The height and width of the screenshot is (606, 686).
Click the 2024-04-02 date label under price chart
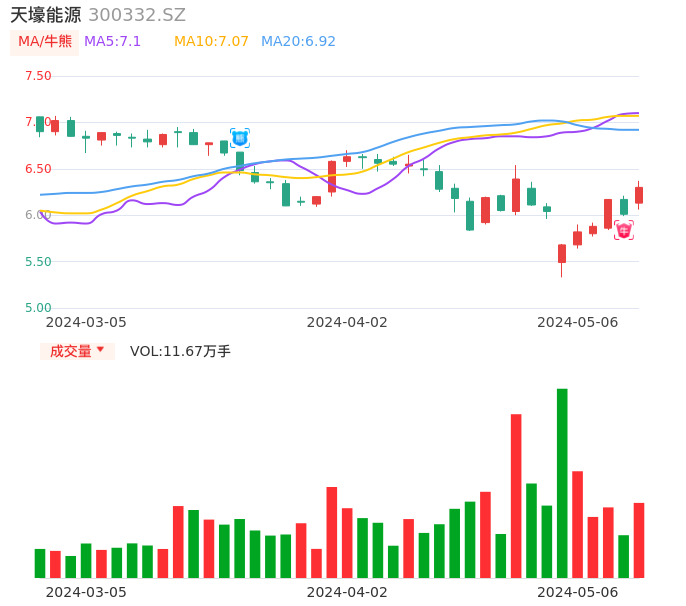coord(346,322)
